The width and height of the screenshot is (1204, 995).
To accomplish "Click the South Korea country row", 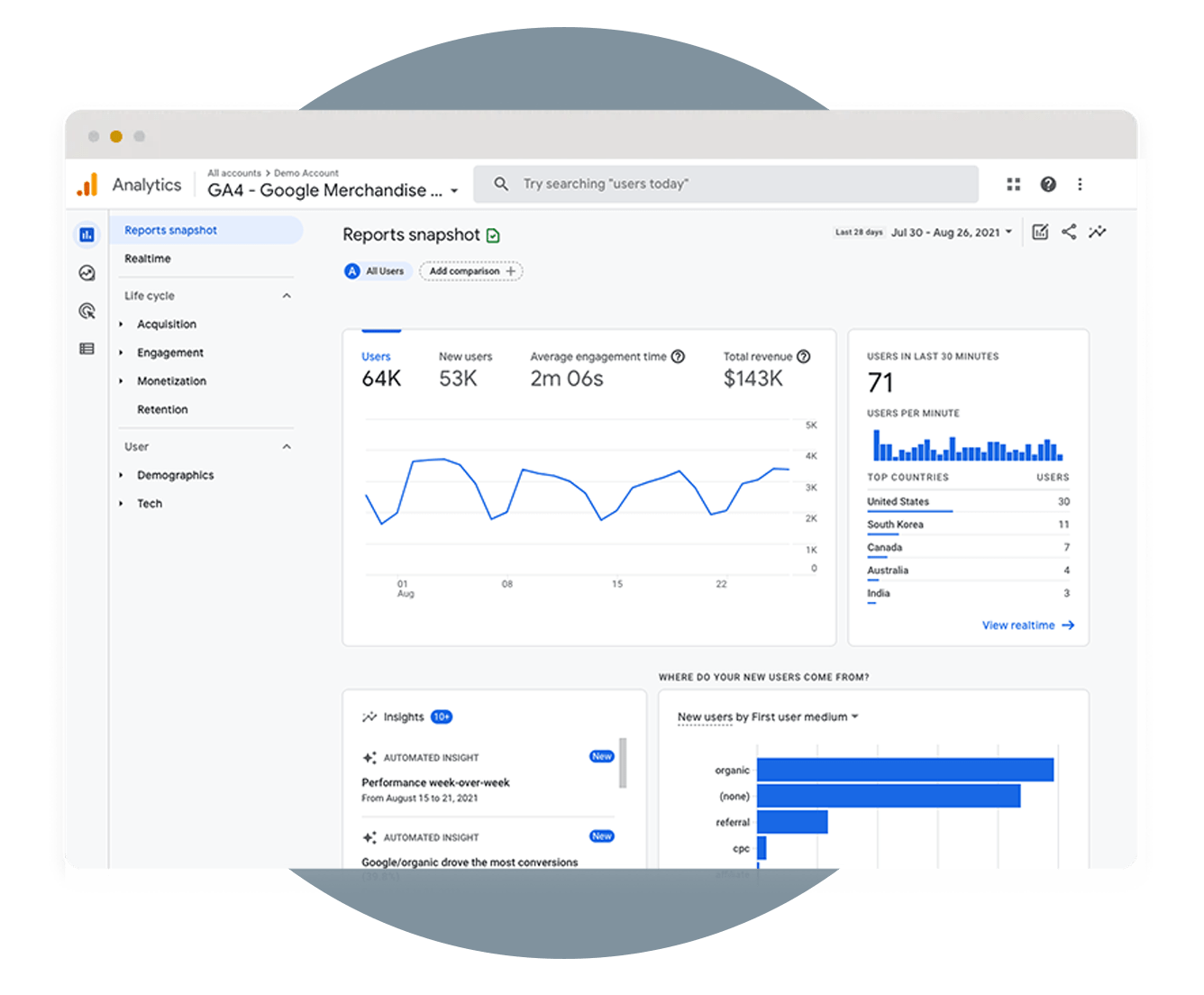I will (x=969, y=525).
